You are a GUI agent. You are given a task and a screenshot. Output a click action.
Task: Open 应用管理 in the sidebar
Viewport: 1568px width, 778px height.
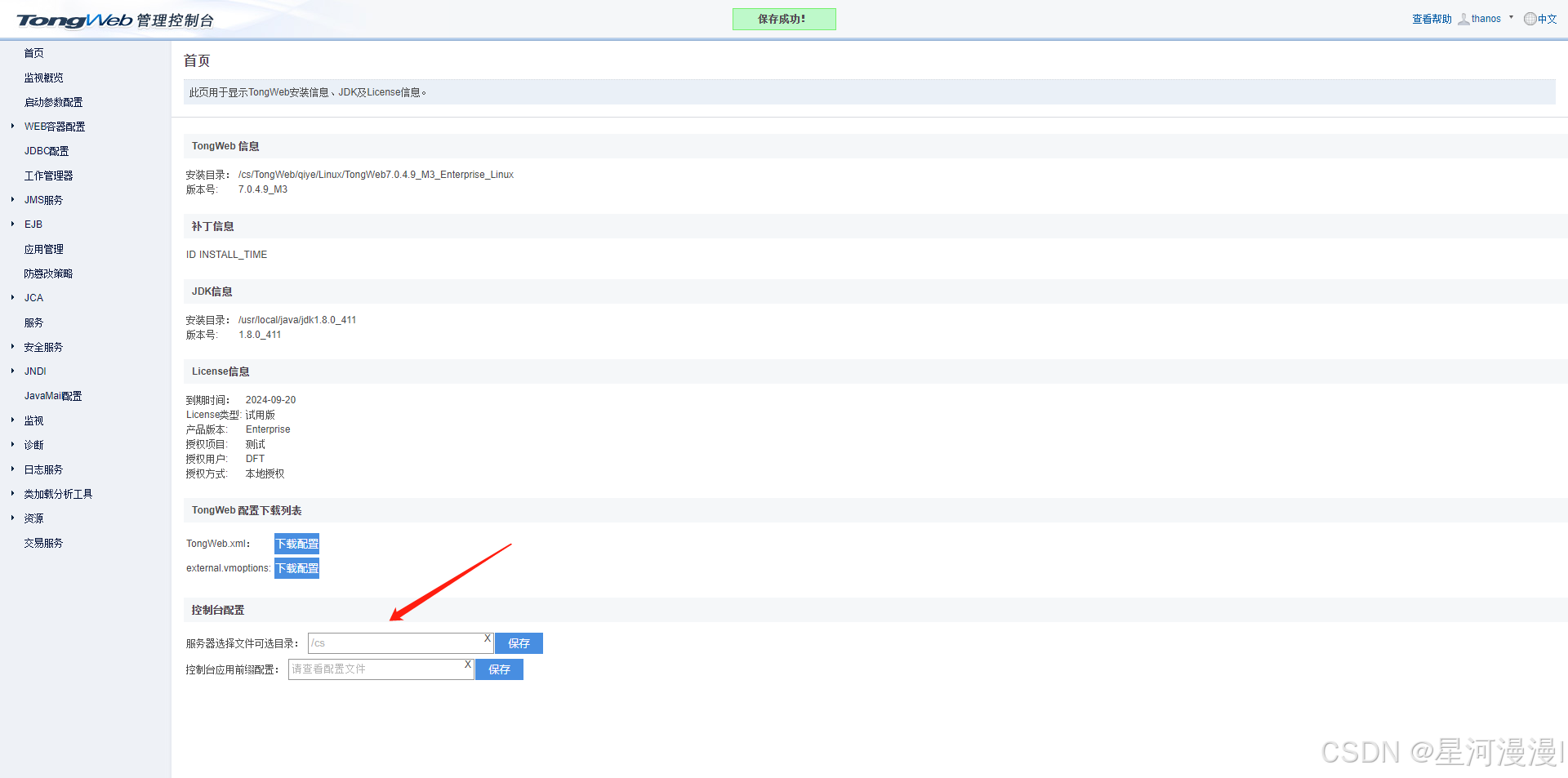tap(43, 249)
